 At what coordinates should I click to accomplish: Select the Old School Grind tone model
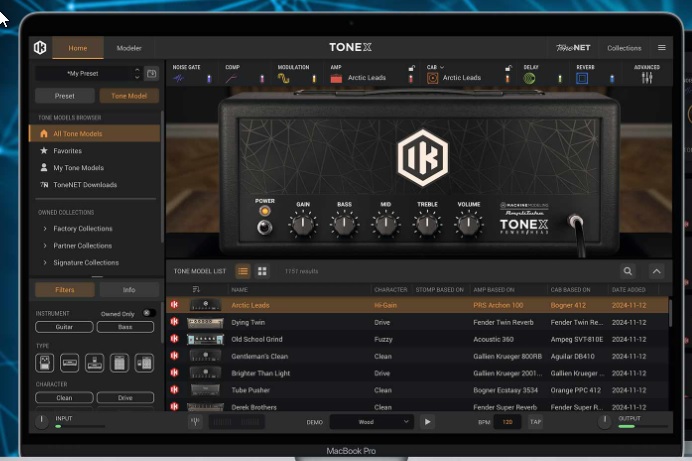point(417,339)
